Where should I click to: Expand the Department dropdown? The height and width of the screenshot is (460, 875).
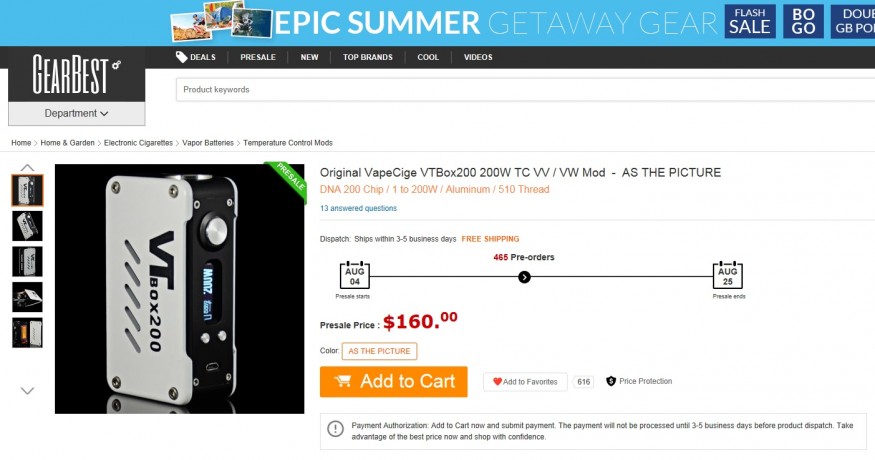tap(76, 113)
